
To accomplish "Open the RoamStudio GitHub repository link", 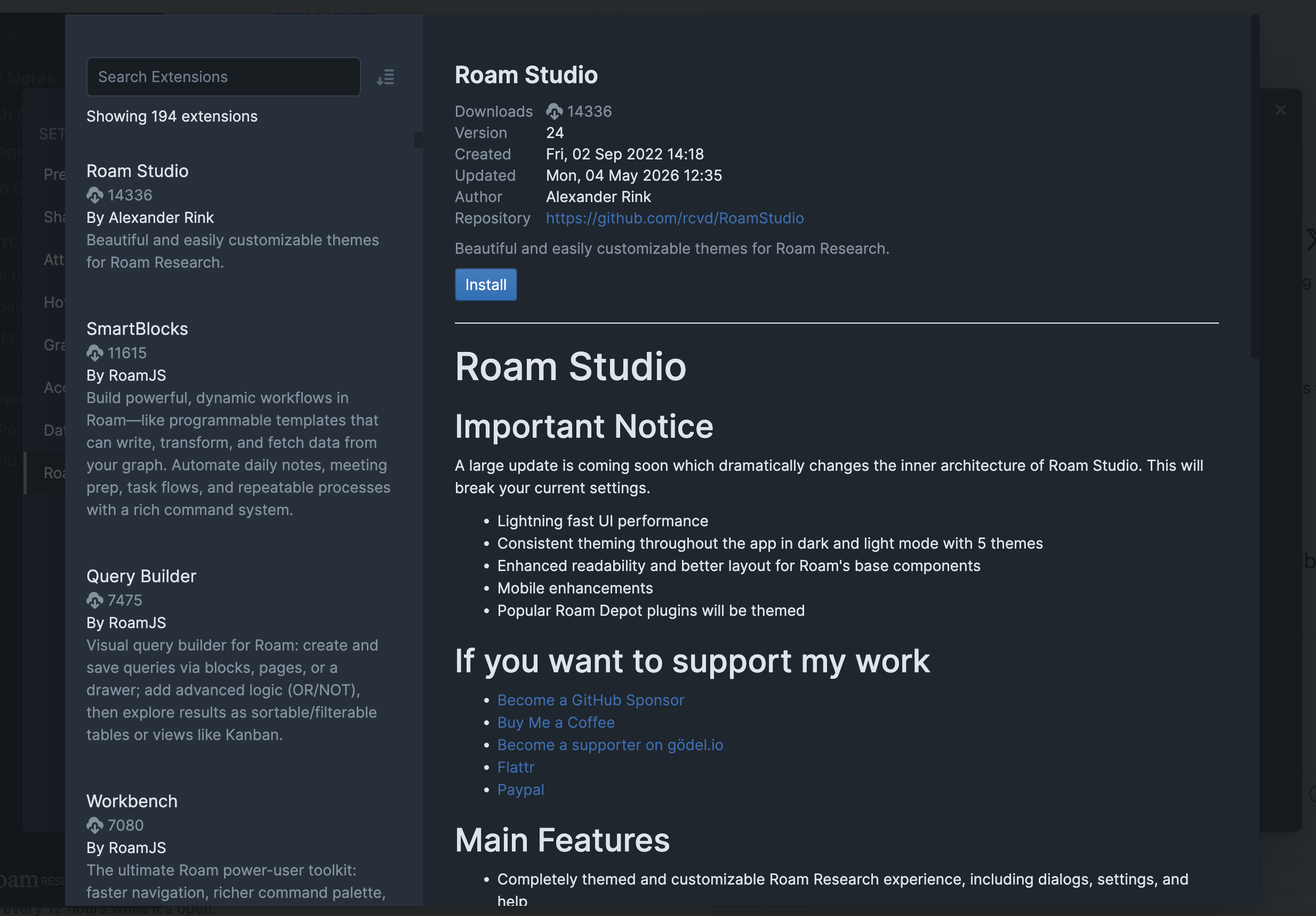I will coord(675,219).
